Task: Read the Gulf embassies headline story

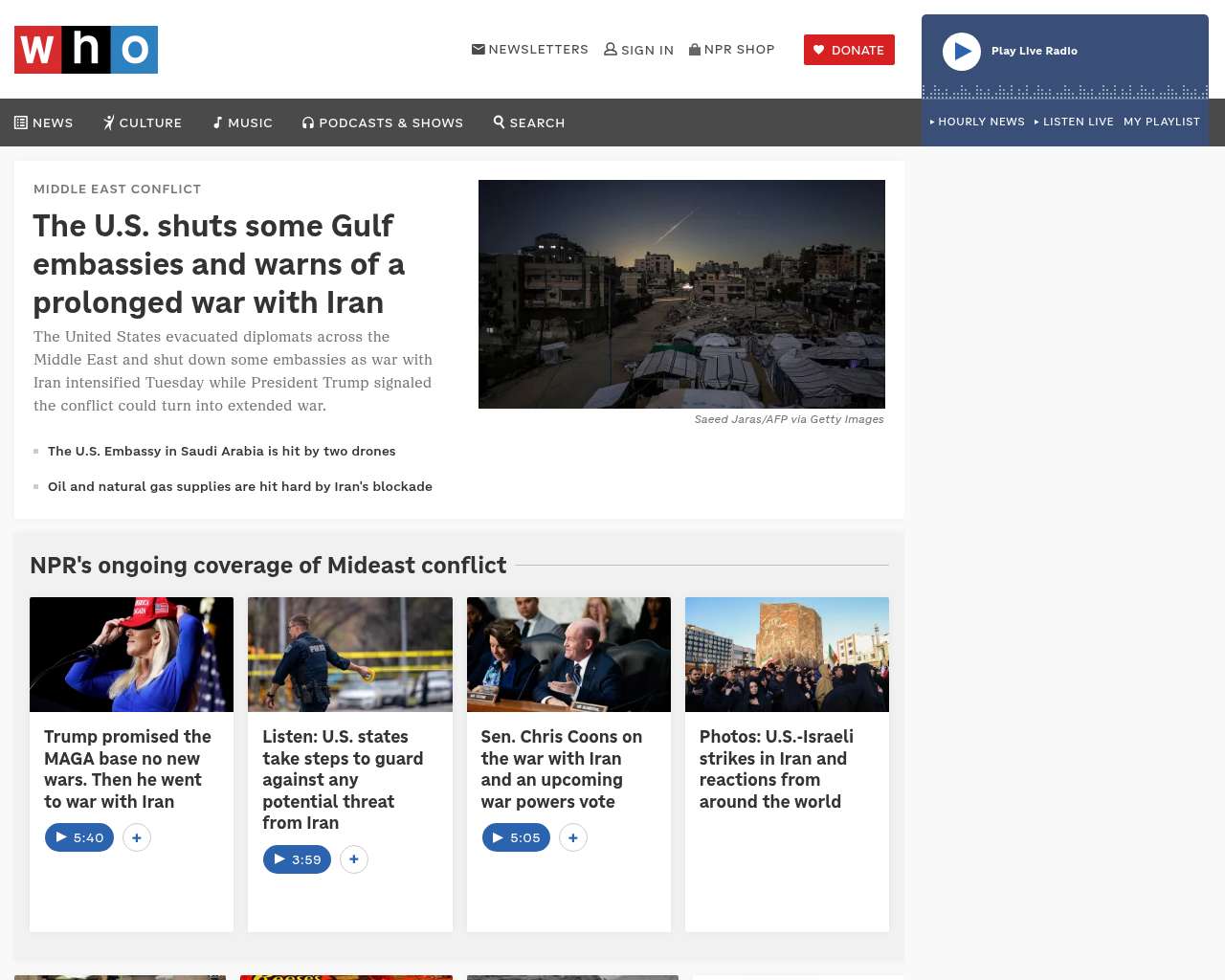Action: coord(219,264)
